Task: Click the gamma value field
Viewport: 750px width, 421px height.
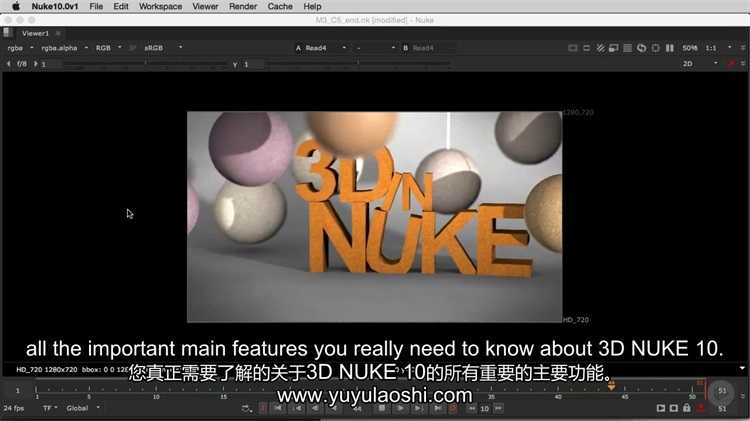Action: 253,64
